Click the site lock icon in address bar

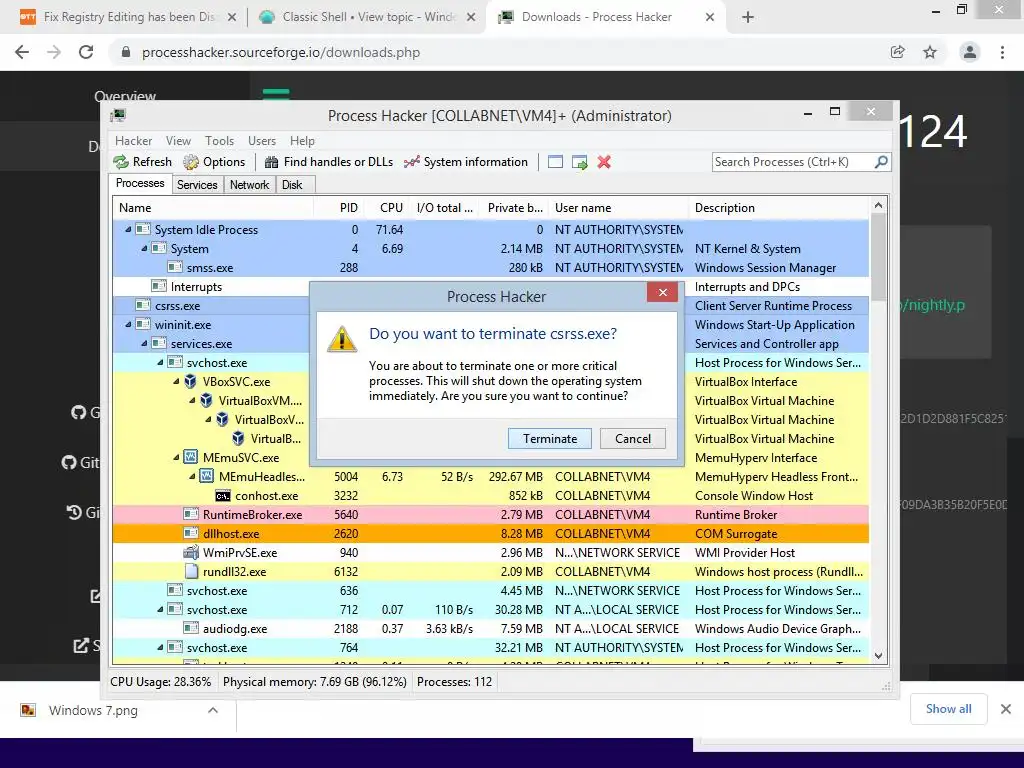127,52
